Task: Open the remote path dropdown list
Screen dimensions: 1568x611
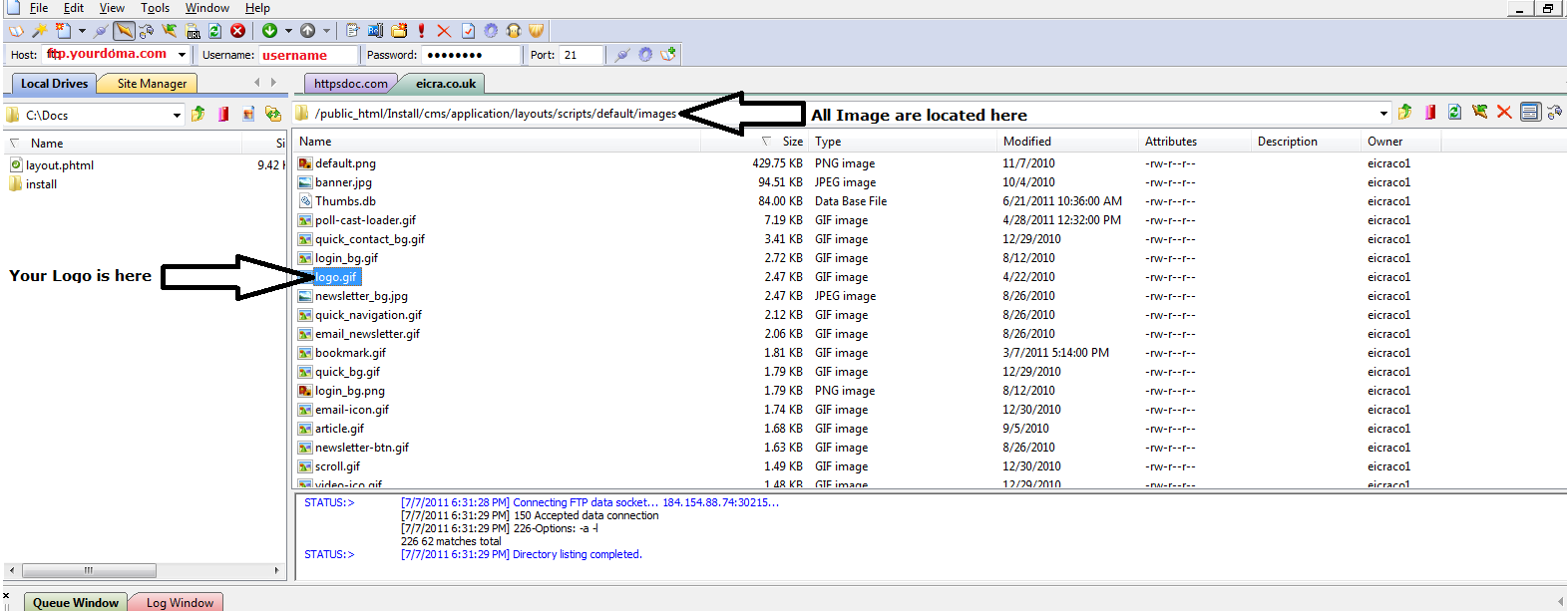Action: pyautogui.click(x=1382, y=114)
